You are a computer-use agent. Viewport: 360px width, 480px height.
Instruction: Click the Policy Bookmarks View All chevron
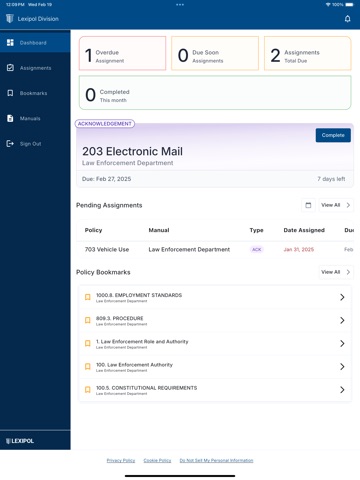point(348,272)
